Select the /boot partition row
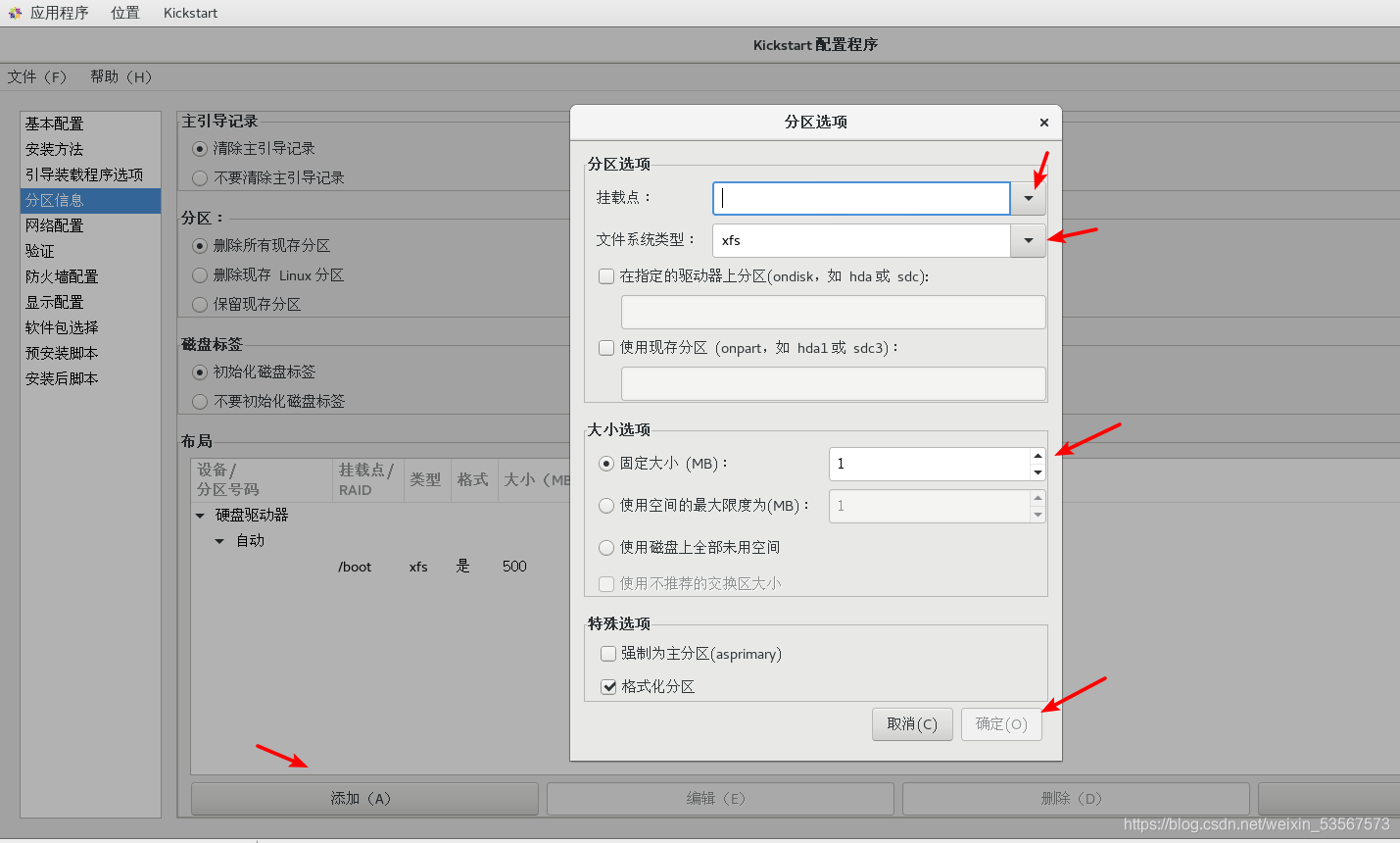The height and width of the screenshot is (843, 1400). click(x=380, y=567)
